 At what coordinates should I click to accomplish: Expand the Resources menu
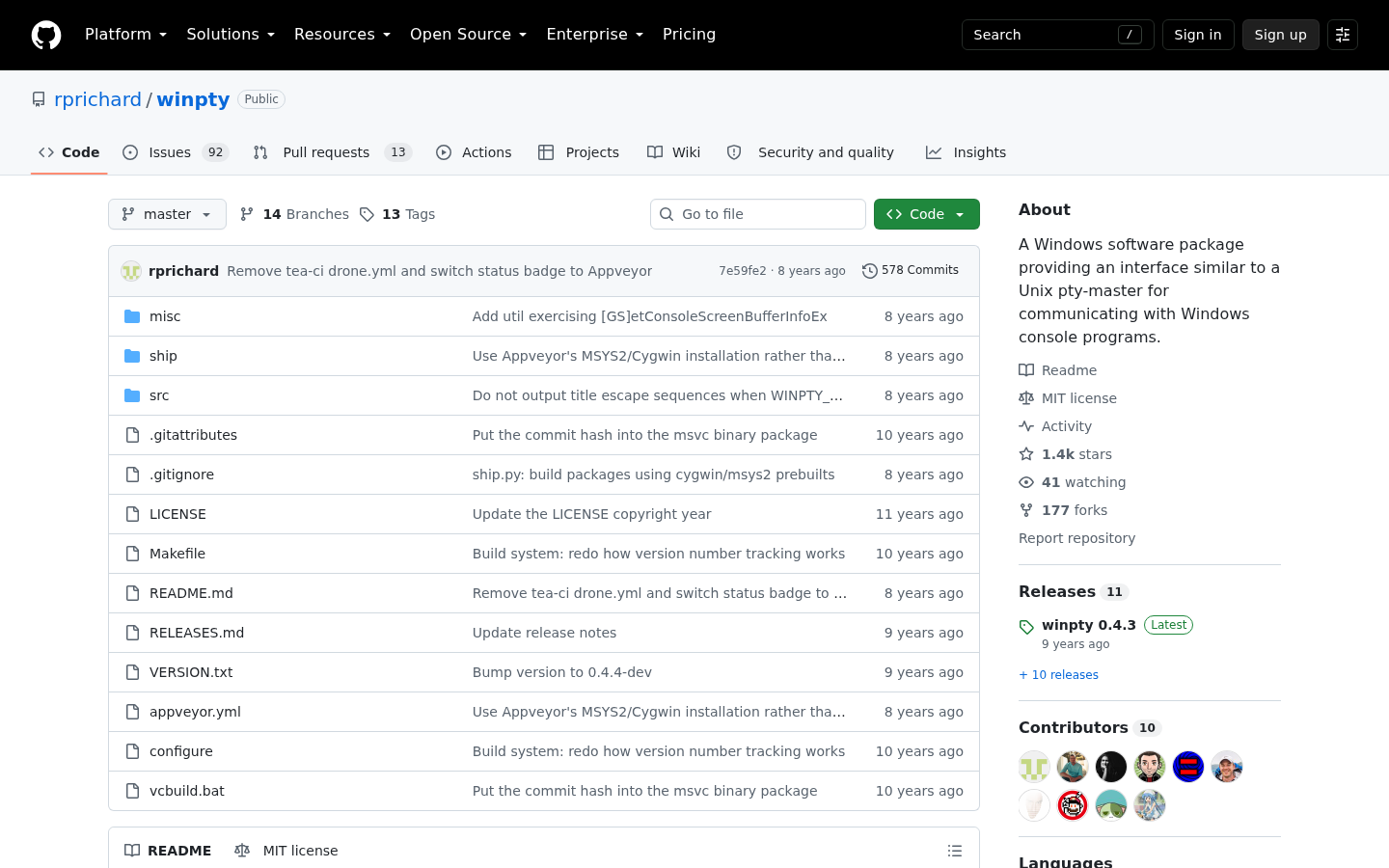(x=342, y=35)
